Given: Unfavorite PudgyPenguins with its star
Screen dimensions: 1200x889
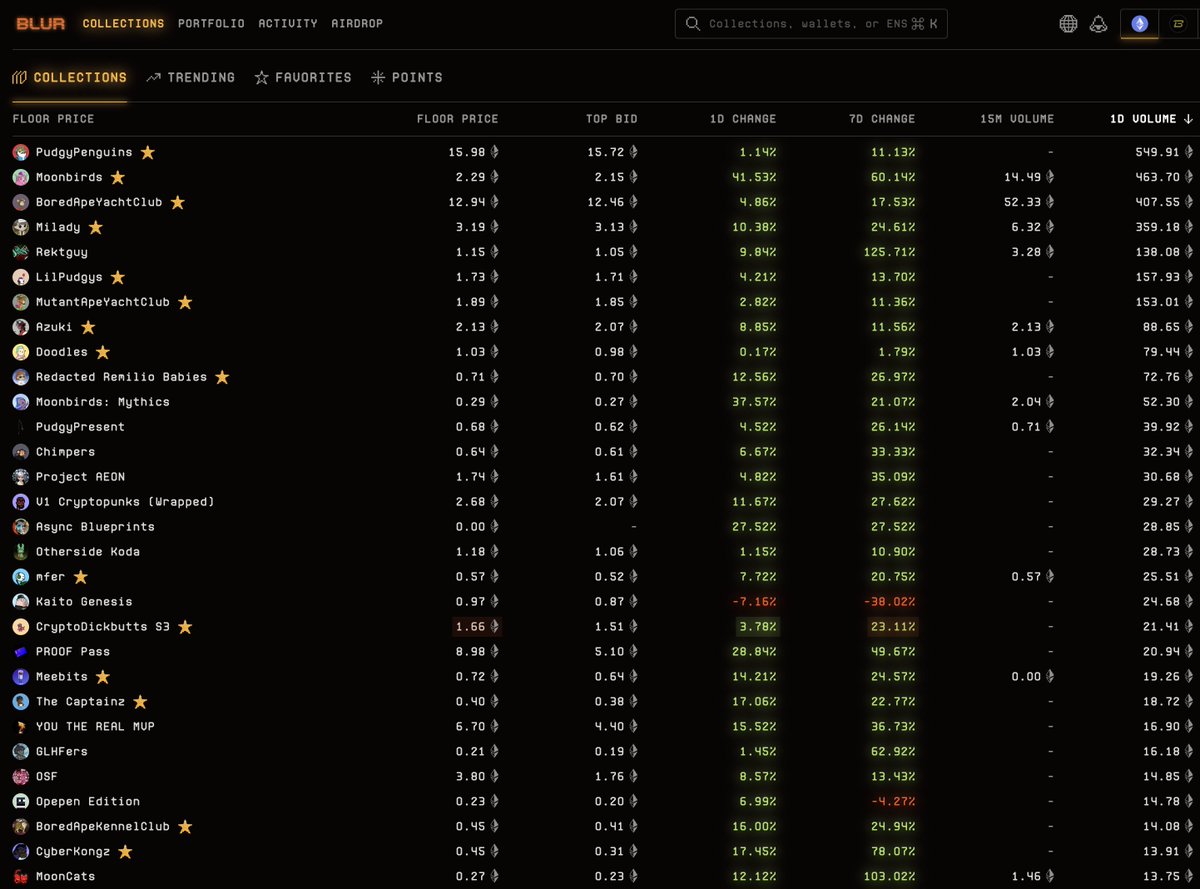Looking at the screenshot, I should pos(147,152).
